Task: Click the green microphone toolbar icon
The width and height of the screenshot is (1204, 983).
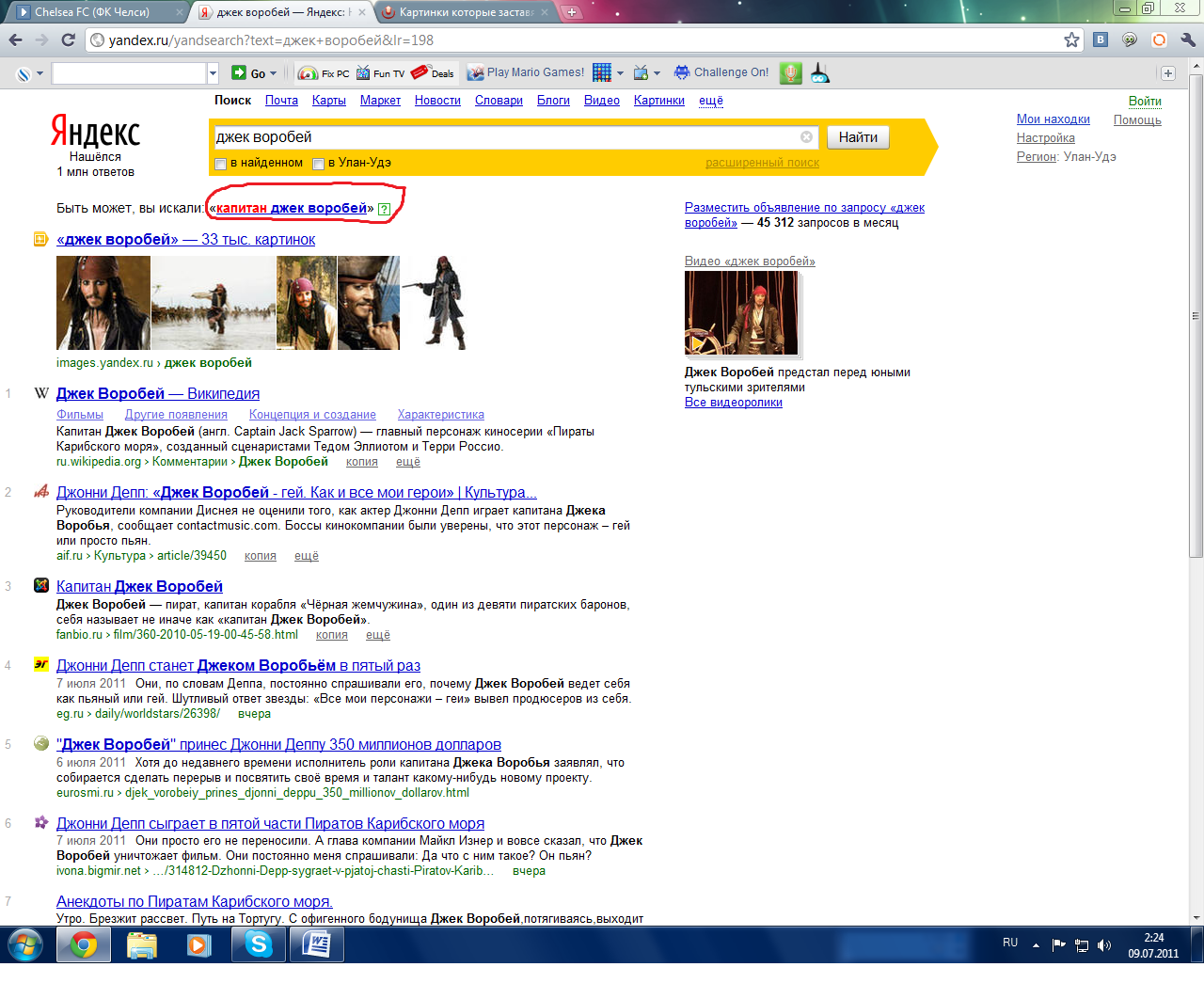Action: click(x=791, y=73)
